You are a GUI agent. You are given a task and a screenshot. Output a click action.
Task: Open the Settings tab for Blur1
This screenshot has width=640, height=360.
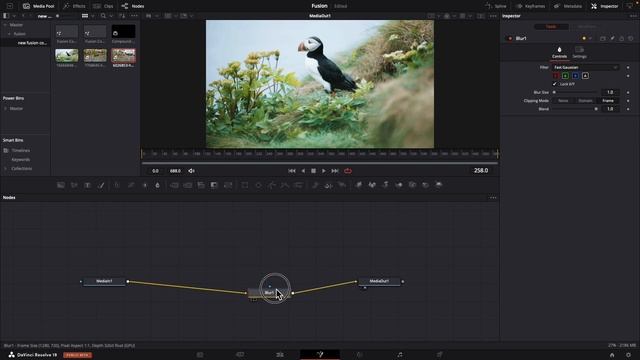(x=579, y=53)
